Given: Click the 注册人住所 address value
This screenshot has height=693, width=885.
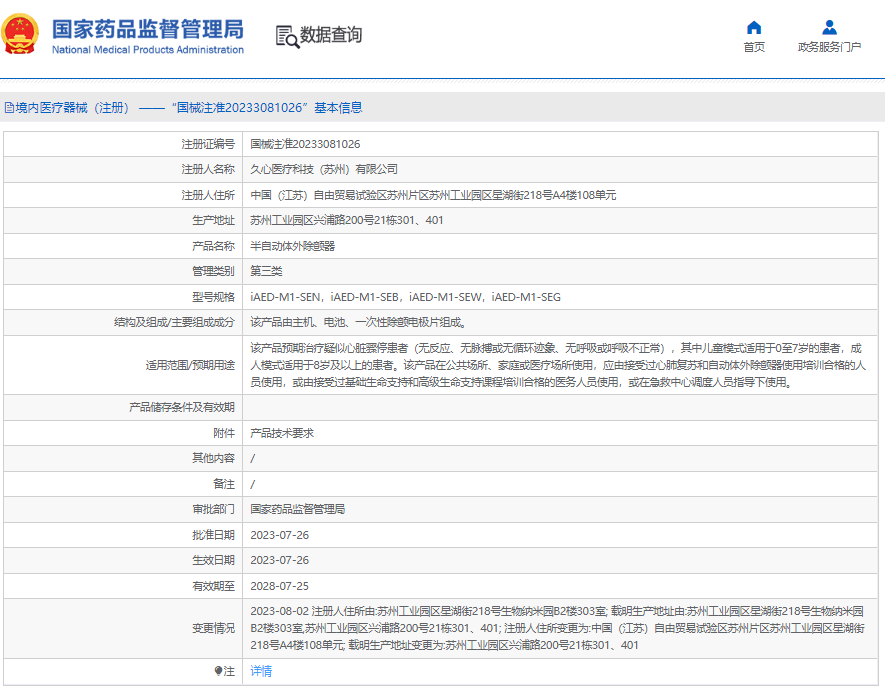Looking at the screenshot, I should click(433, 195).
